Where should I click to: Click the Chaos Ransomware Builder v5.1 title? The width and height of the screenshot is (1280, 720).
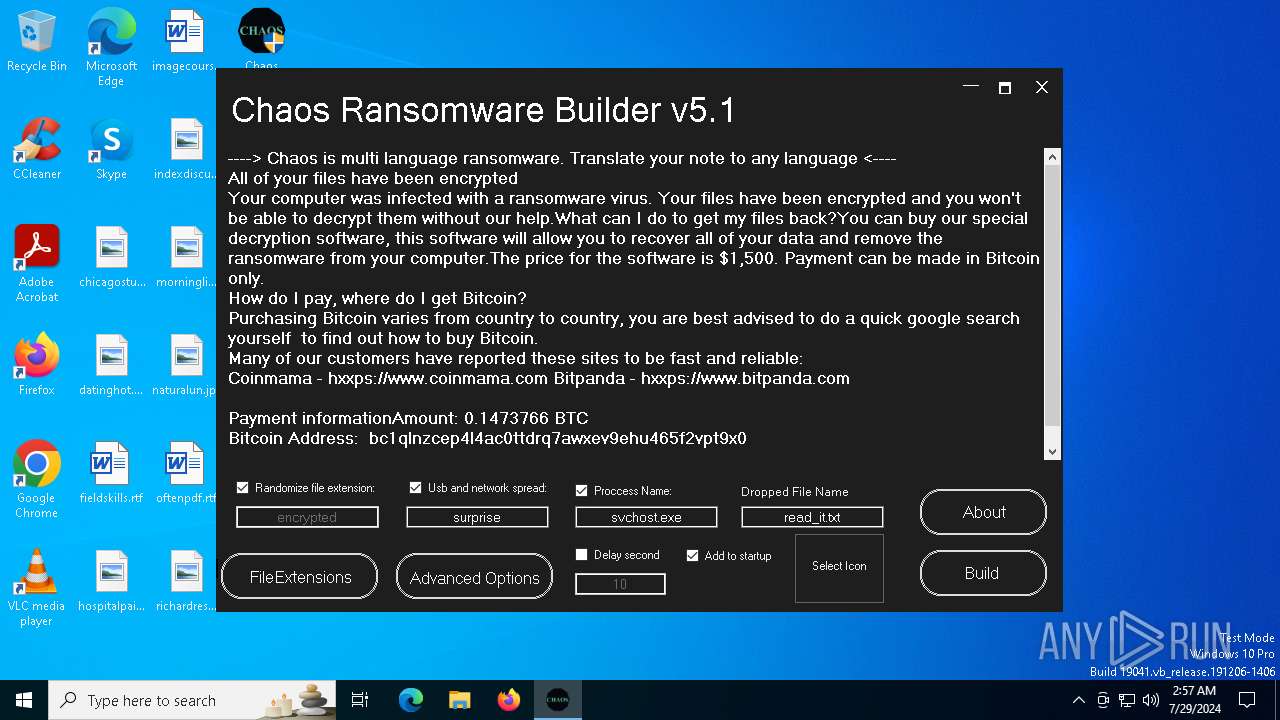[483, 110]
